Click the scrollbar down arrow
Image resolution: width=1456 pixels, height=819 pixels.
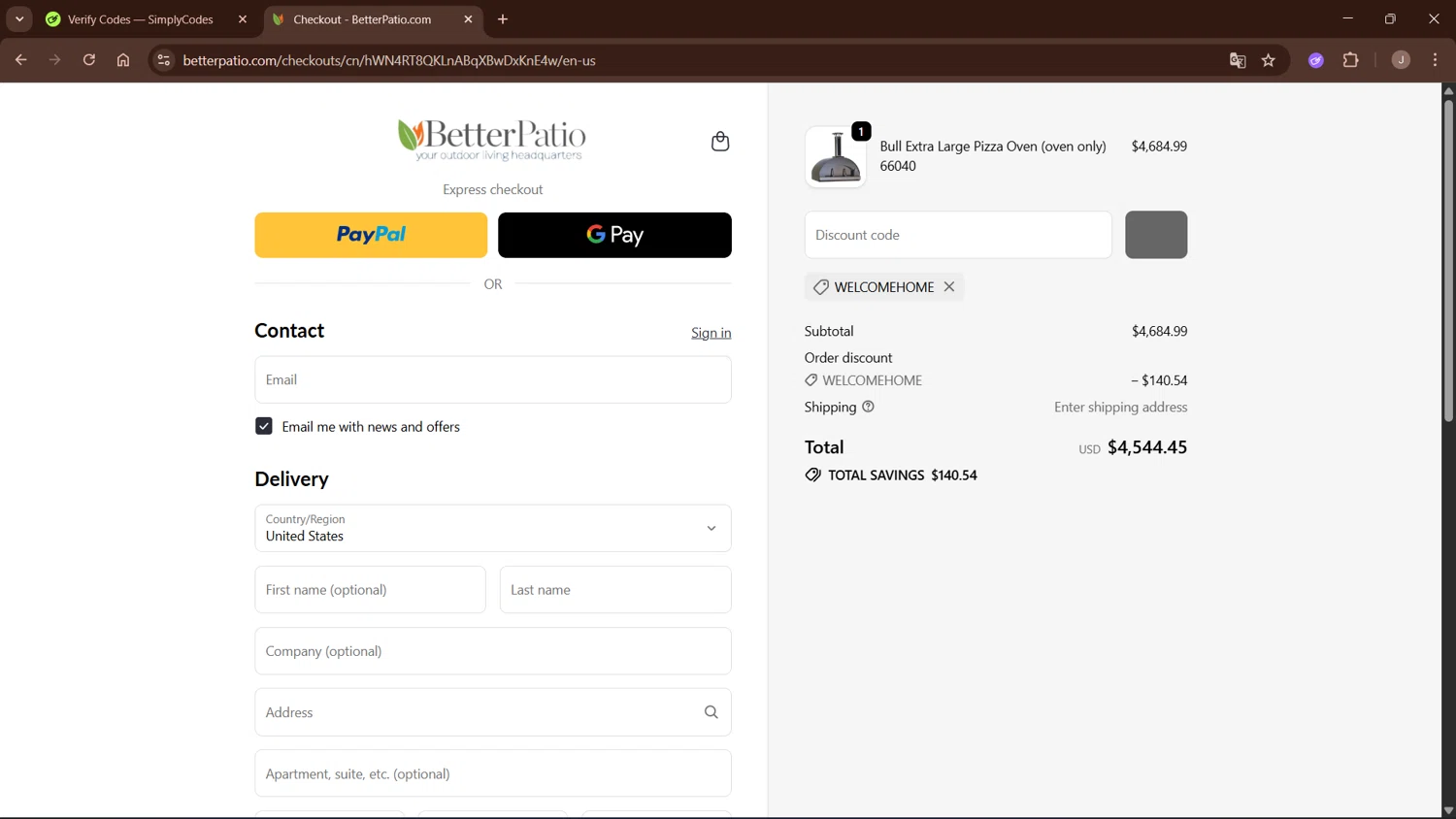point(1448,811)
